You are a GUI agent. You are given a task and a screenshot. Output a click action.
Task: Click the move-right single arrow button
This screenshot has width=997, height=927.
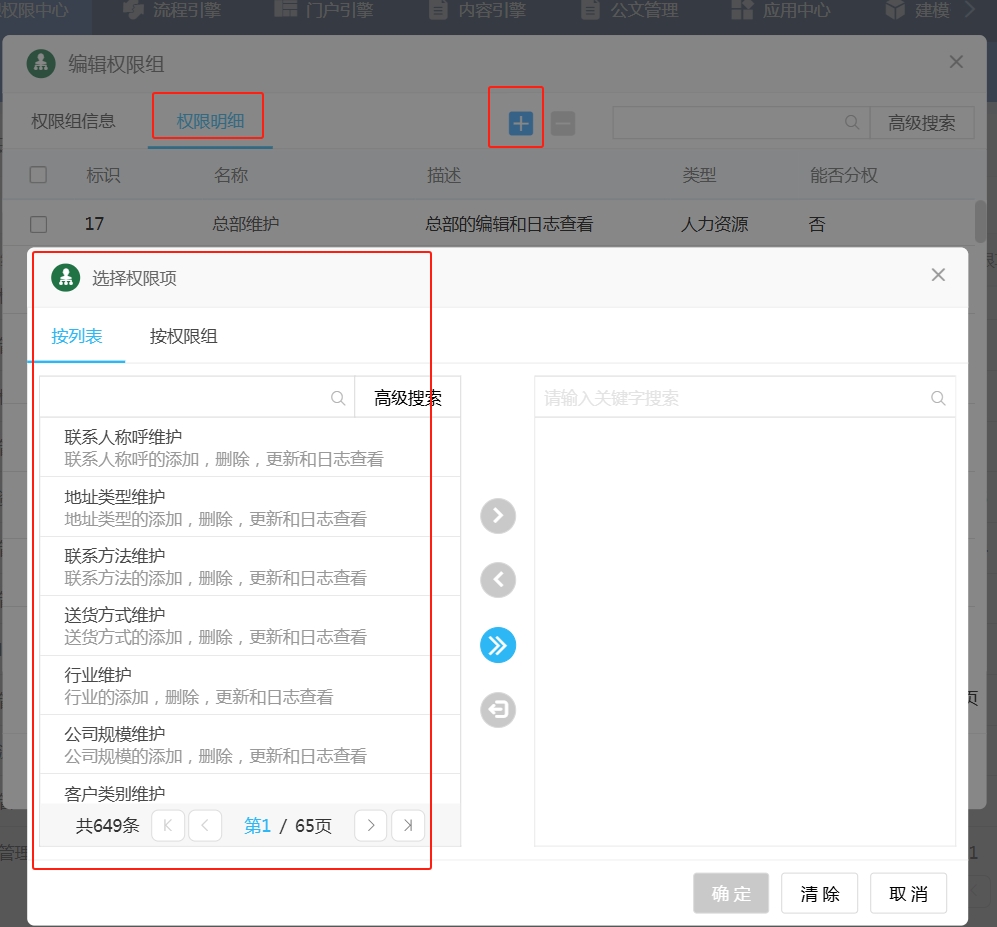tap(498, 516)
